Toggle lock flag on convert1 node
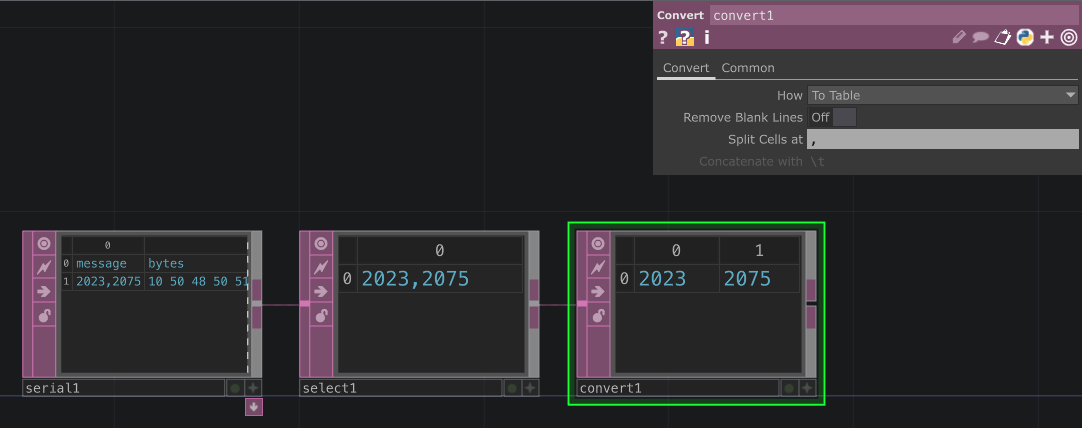Image resolution: width=1082 pixels, height=428 pixels. 597,315
